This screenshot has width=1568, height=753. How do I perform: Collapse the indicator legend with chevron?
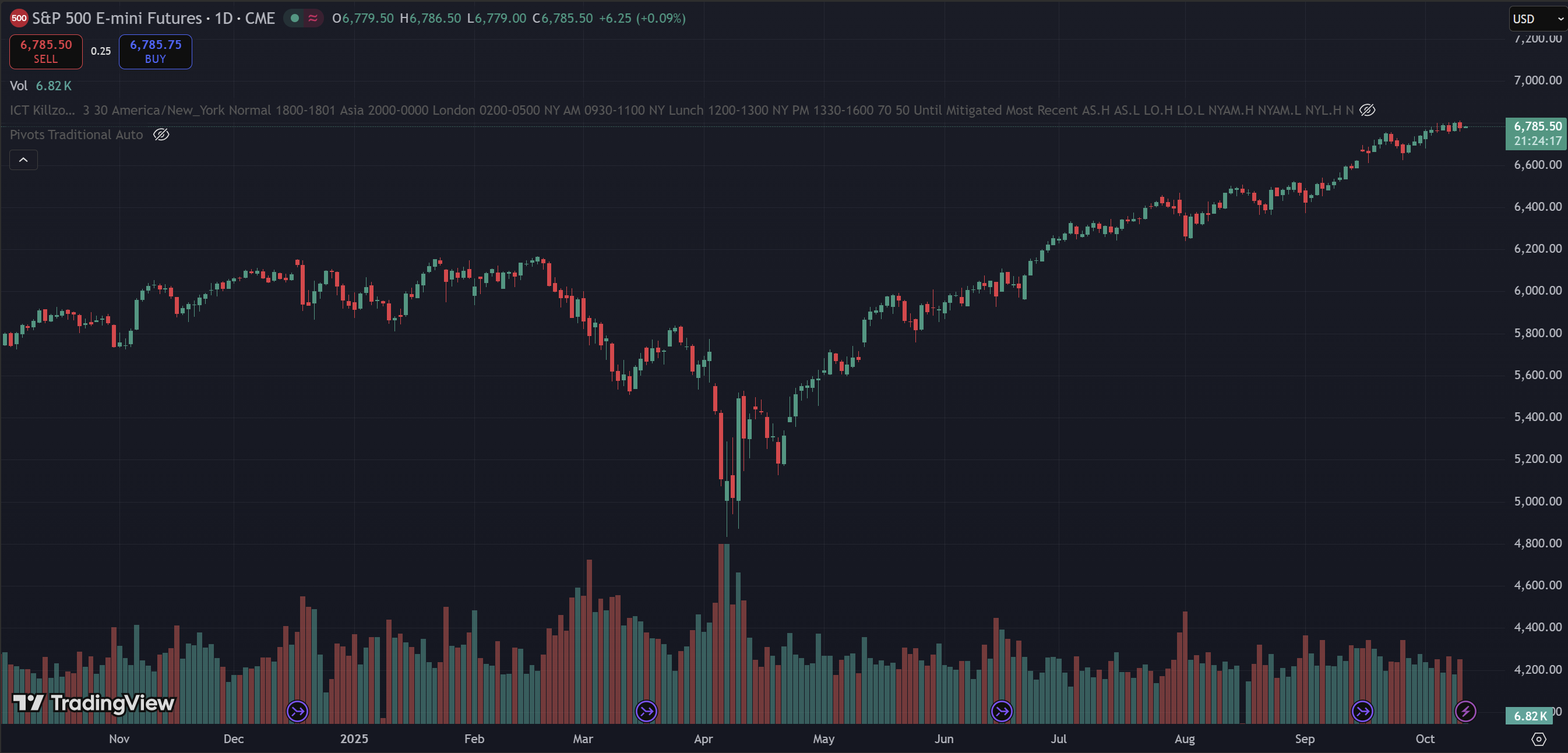point(24,160)
